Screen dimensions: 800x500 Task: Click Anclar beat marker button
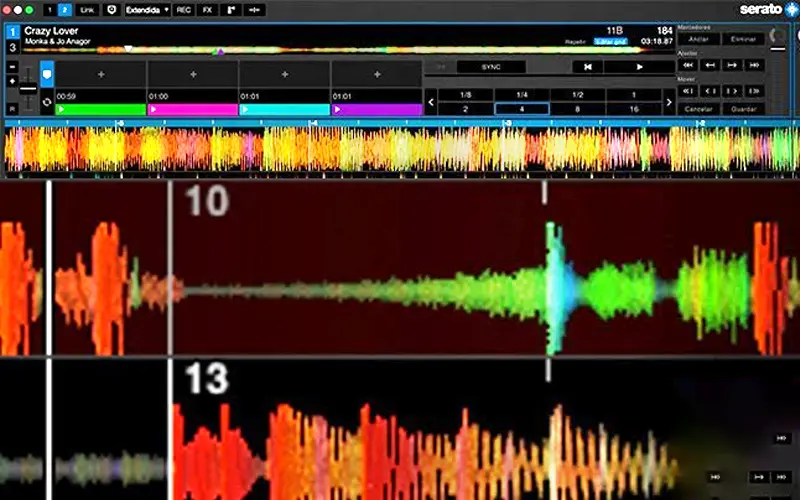698,39
